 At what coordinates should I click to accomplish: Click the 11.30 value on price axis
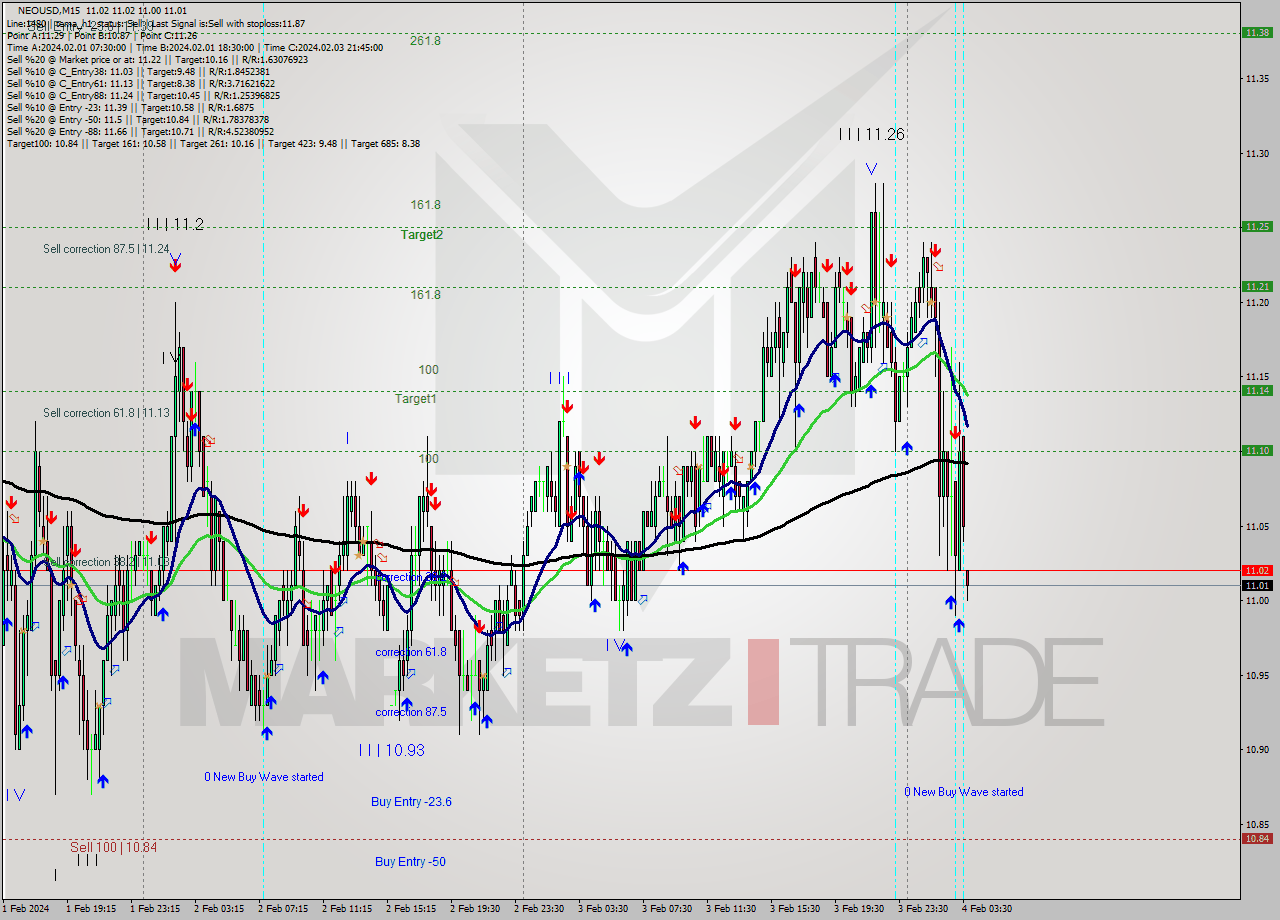coord(1257,153)
